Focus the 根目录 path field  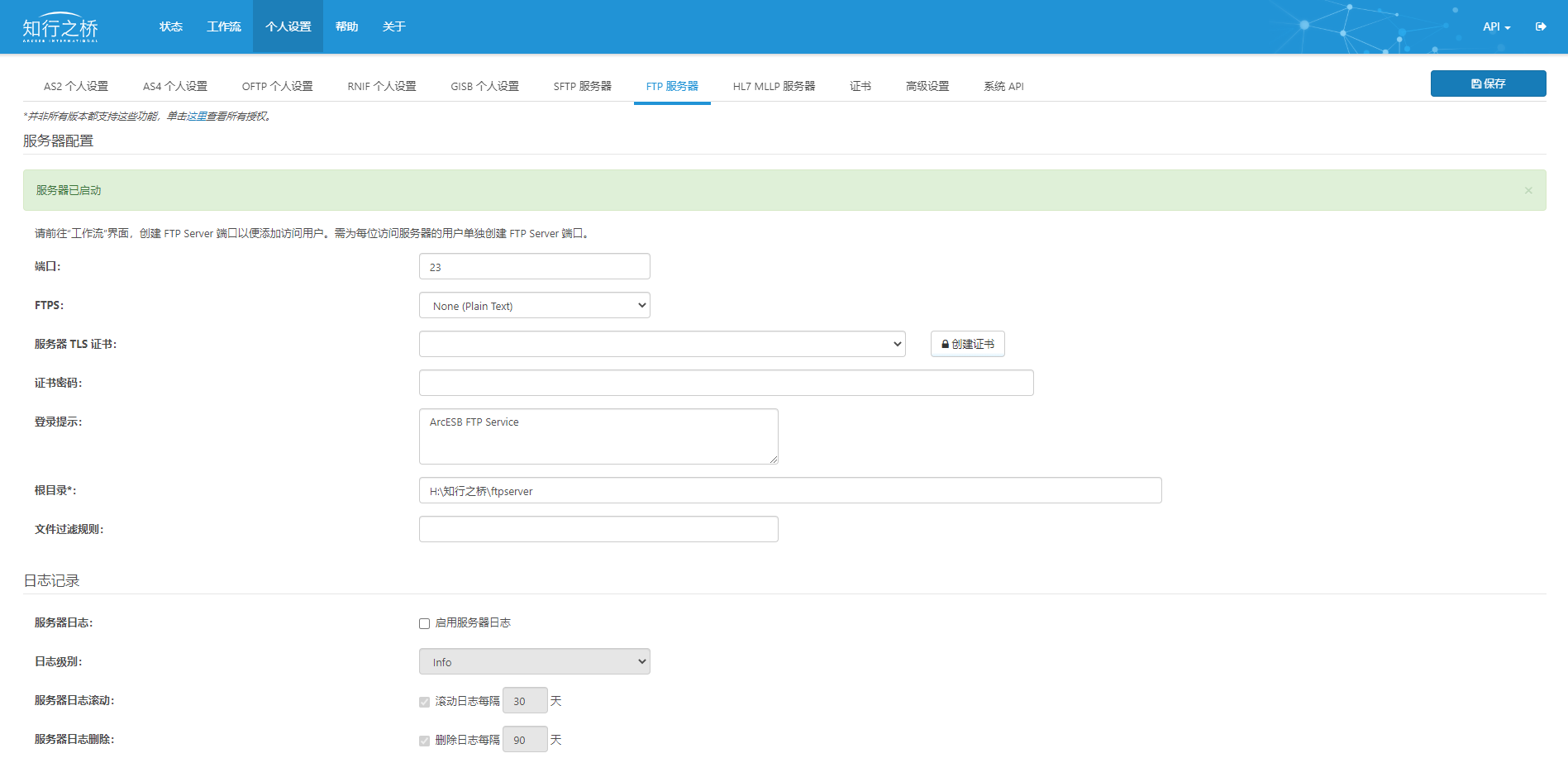click(x=789, y=491)
